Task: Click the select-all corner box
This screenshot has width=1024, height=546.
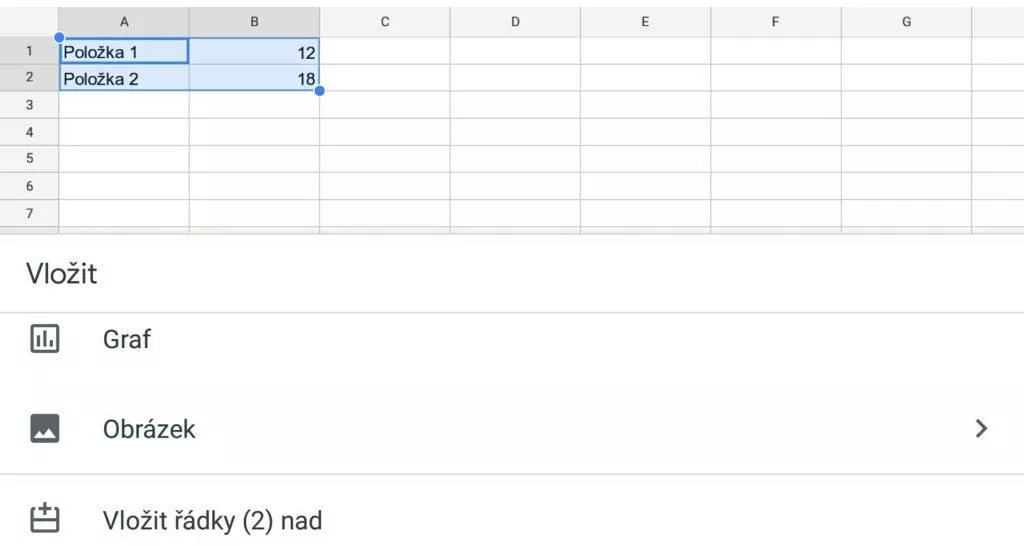Action: click(29, 22)
